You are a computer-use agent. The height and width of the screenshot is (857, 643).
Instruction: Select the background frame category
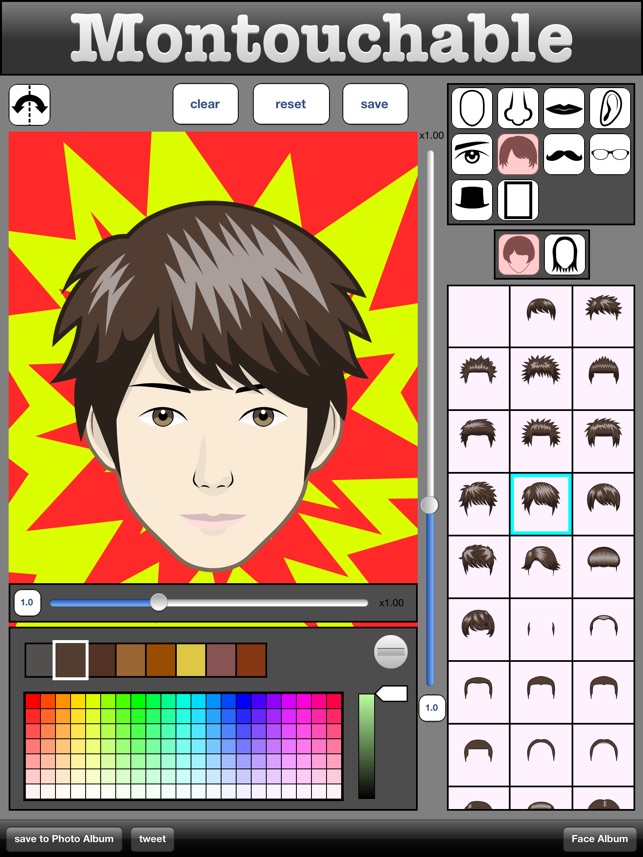518,200
